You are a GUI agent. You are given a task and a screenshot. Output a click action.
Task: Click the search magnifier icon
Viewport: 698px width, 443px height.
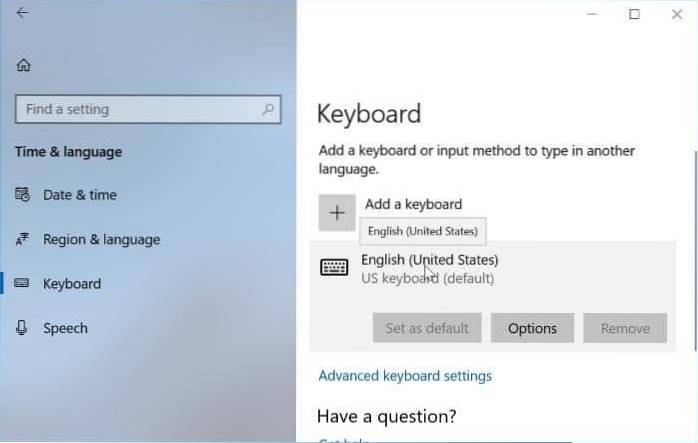267,109
